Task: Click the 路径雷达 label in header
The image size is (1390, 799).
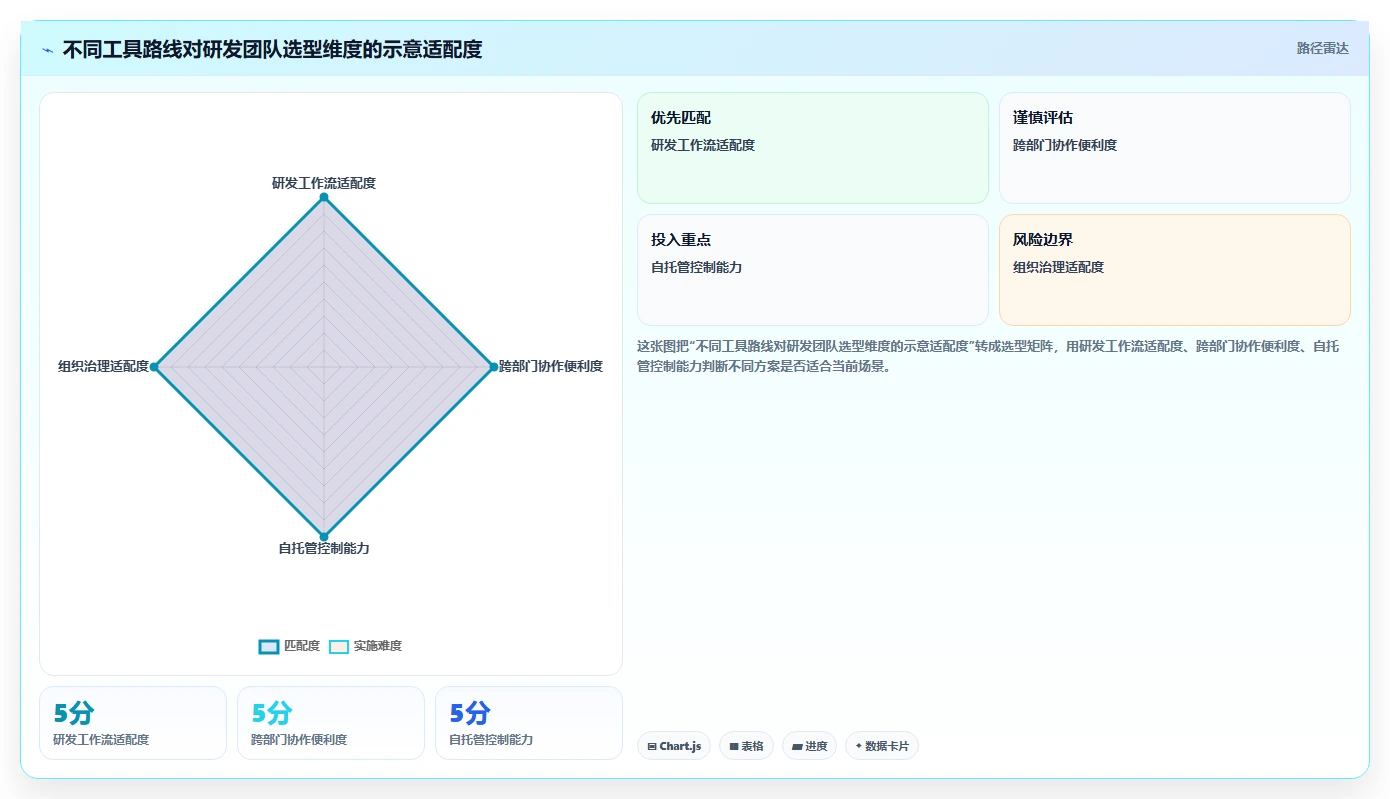Action: pos(1322,48)
